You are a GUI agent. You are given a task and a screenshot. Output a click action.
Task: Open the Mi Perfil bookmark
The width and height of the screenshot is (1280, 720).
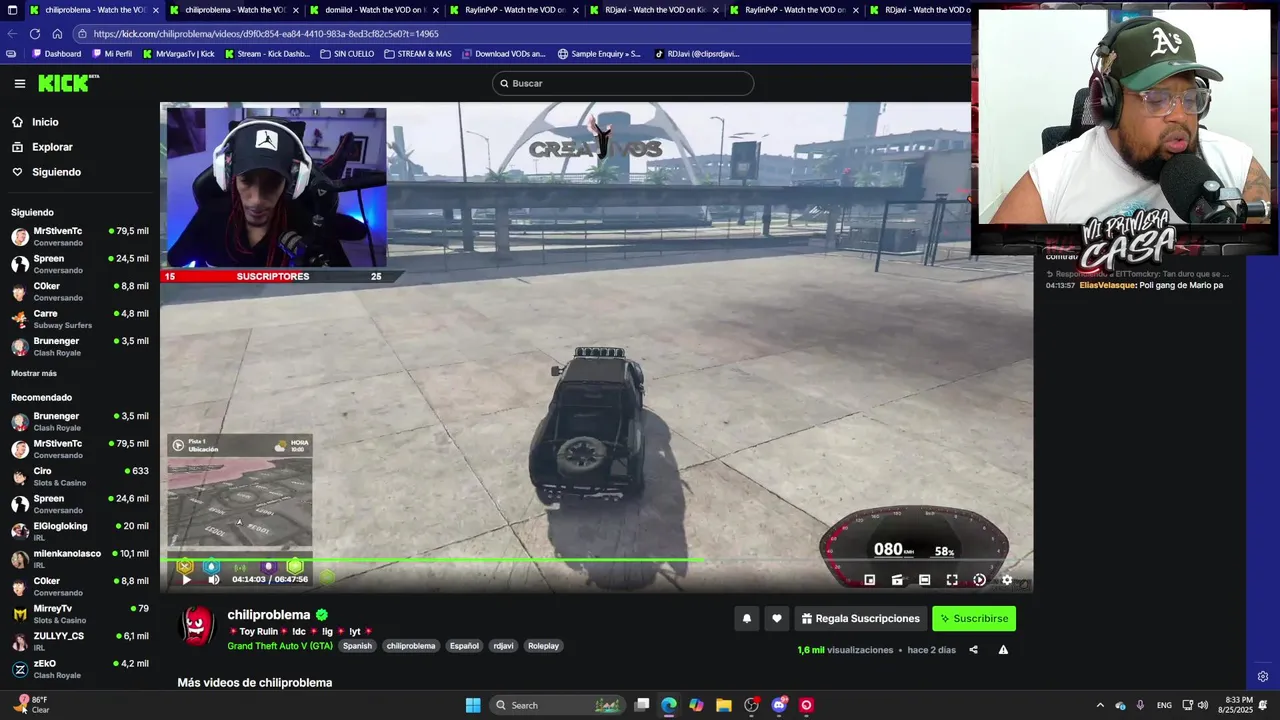point(112,54)
